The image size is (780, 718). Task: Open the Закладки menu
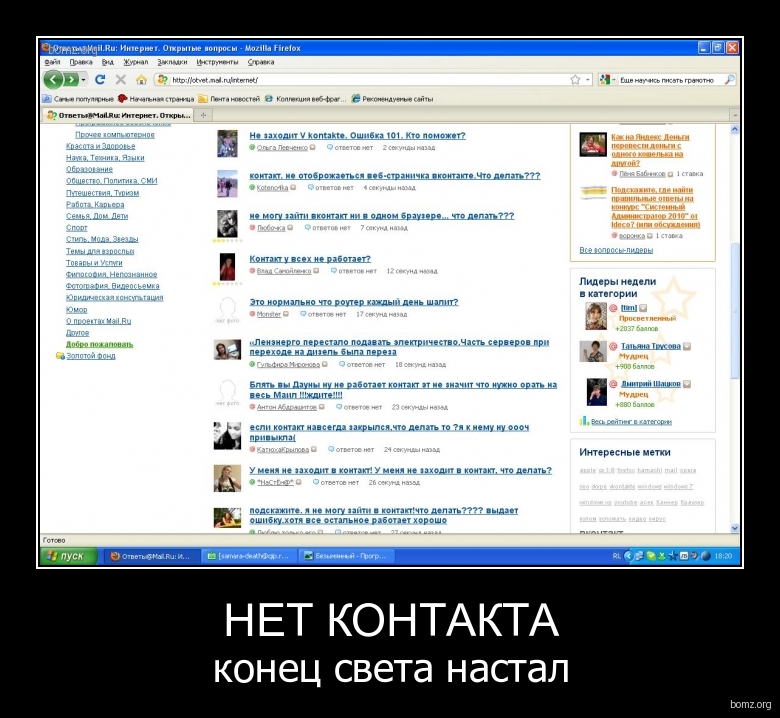pos(172,62)
